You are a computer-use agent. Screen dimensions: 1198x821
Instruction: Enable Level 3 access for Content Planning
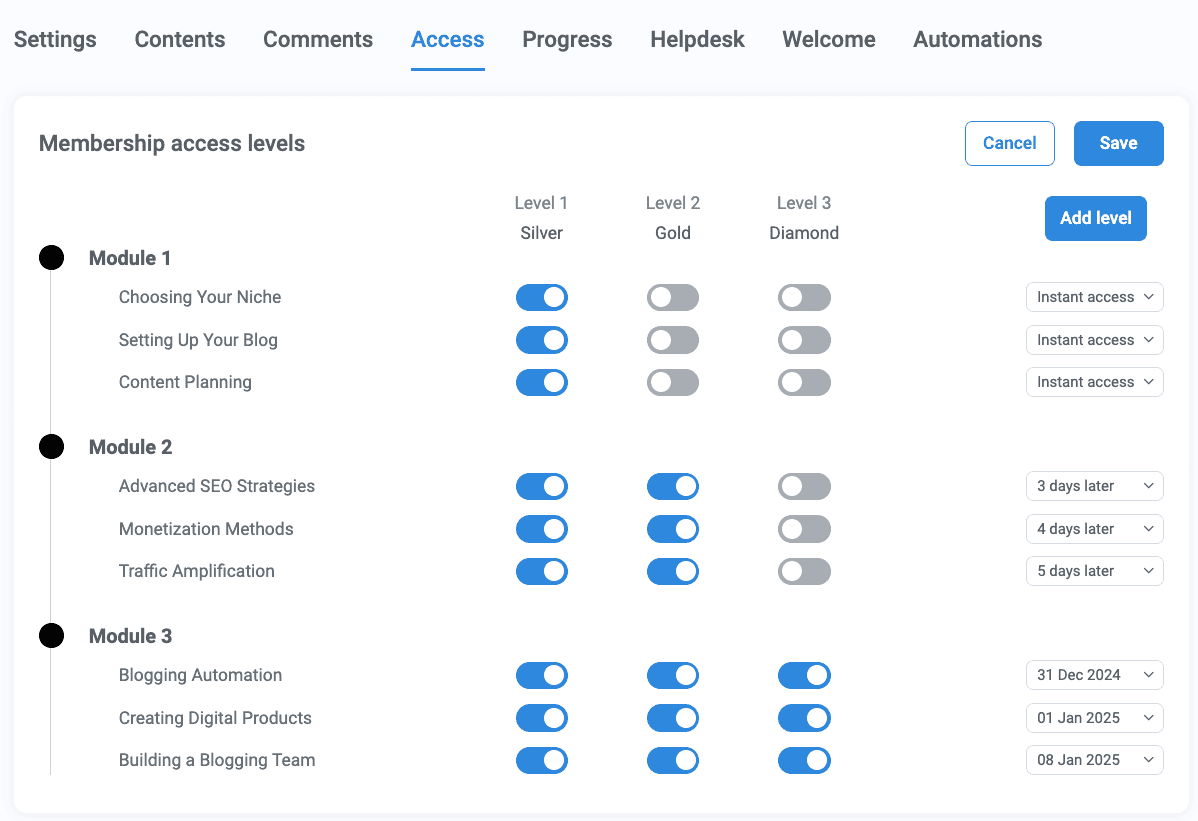pos(804,382)
